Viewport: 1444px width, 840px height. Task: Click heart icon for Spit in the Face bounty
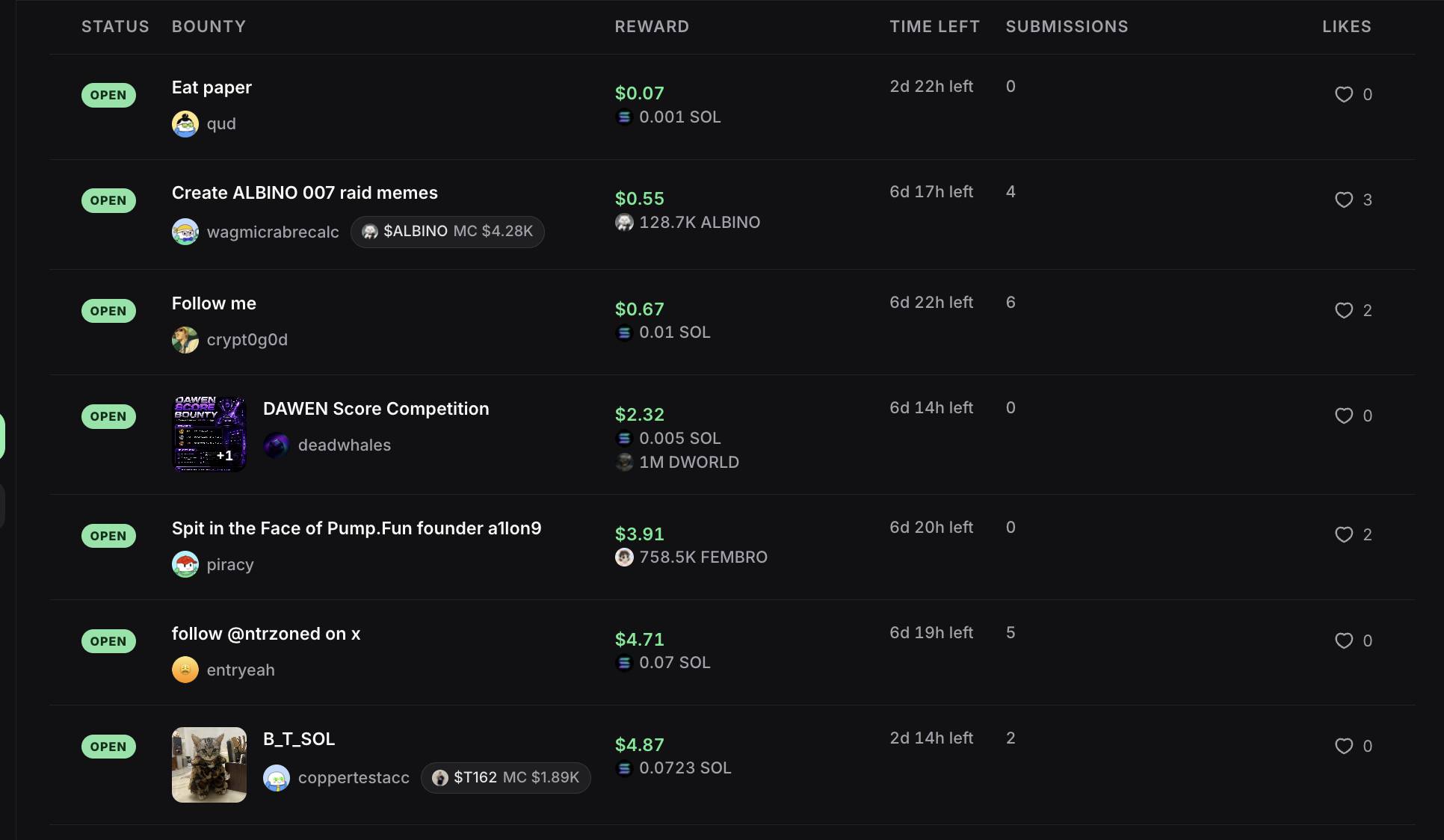click(1344, 534)
